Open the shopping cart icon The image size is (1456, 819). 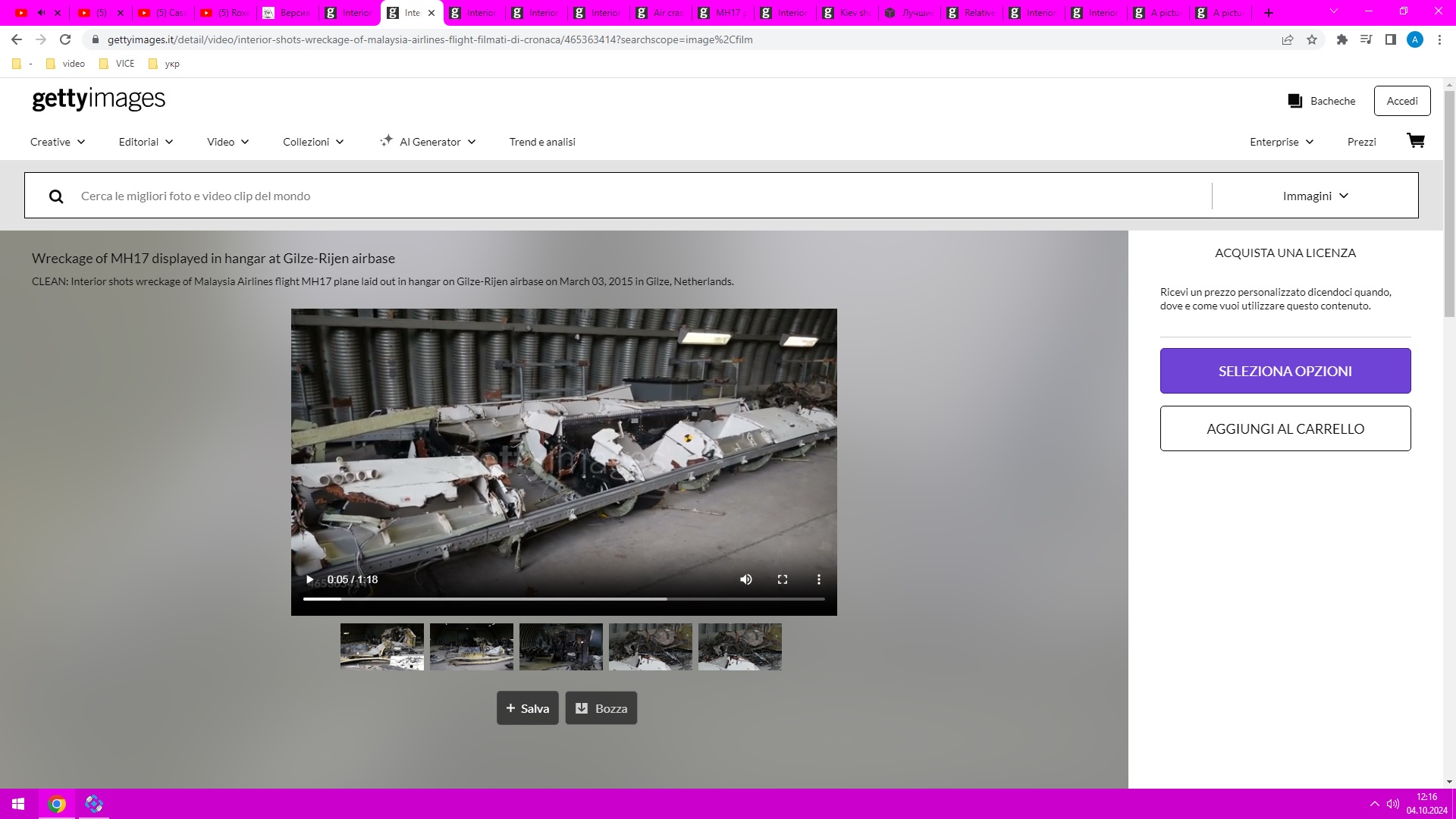1415,141
